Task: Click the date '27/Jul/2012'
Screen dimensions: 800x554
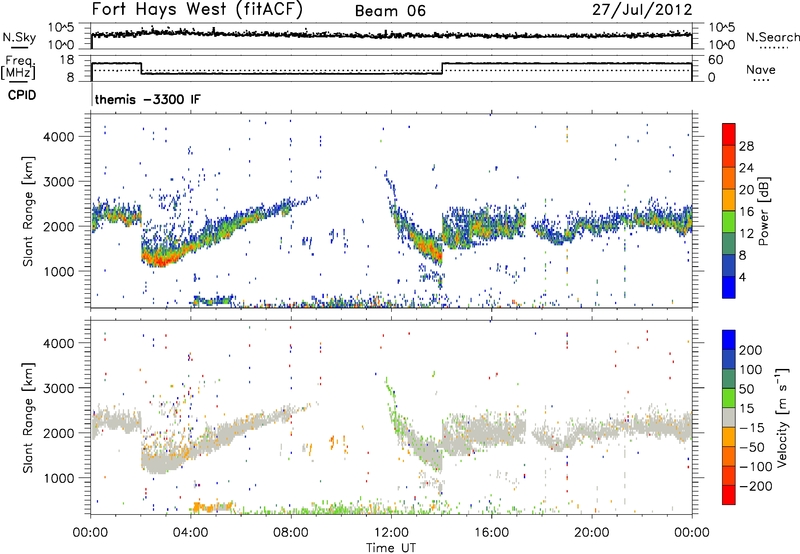Action: tap(642, 10)
